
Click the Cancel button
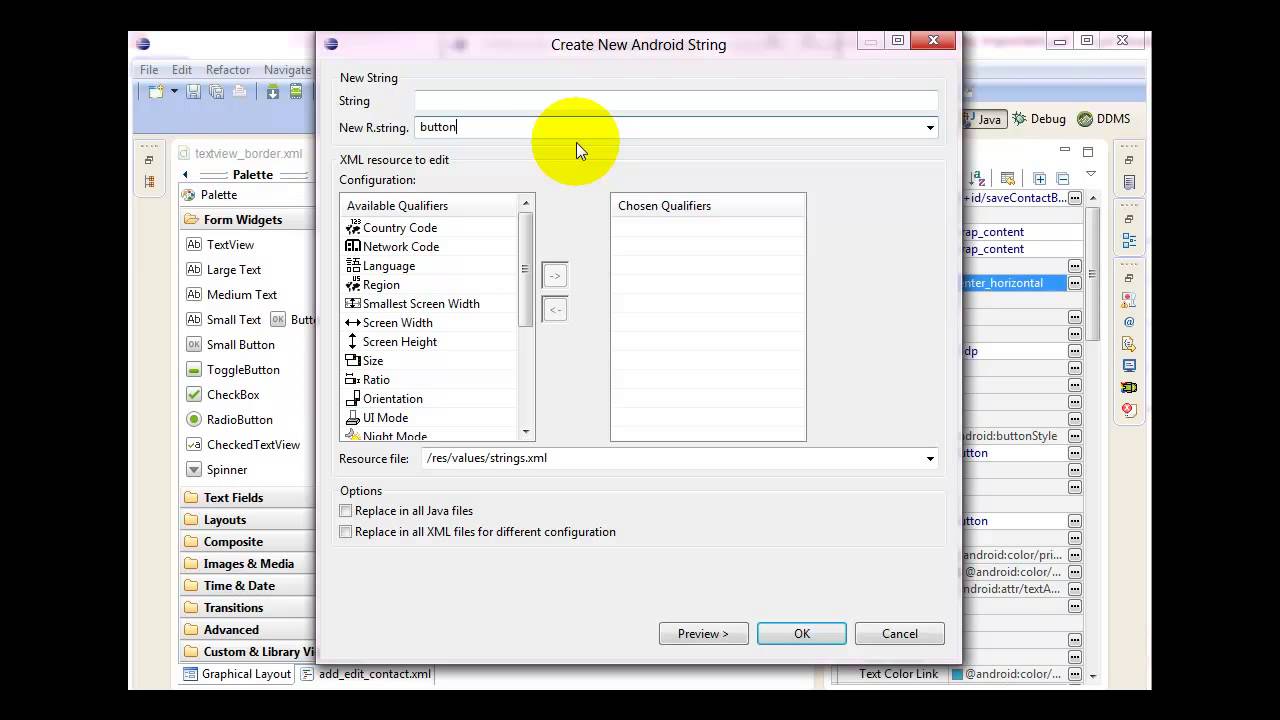pos(900,634)
